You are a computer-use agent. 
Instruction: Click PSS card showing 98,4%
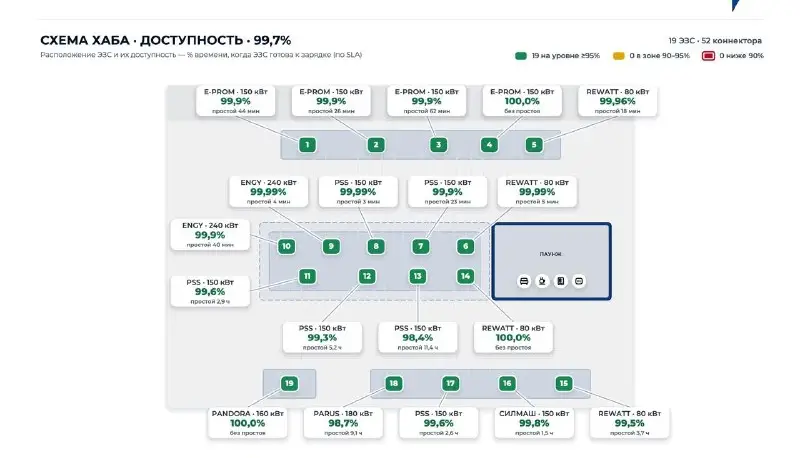[418, 338]
